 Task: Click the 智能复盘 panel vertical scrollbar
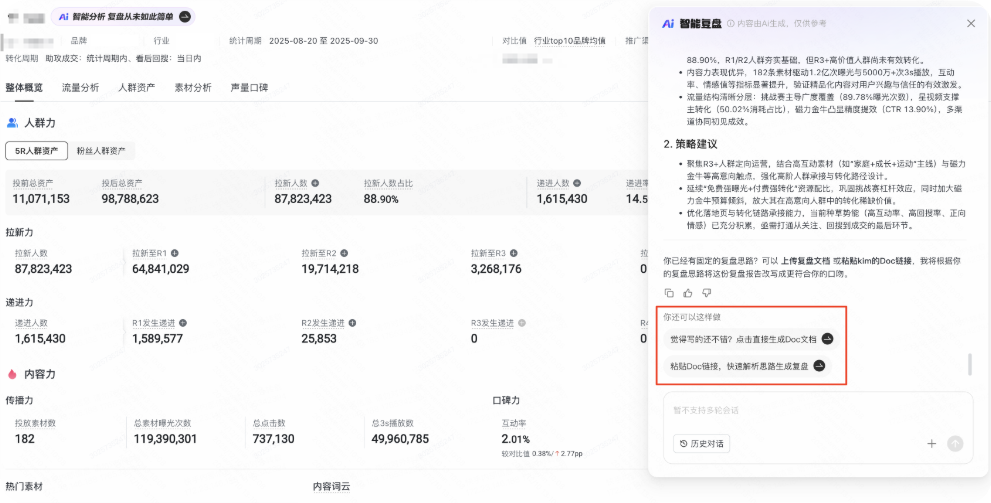(x=970, y=365)
